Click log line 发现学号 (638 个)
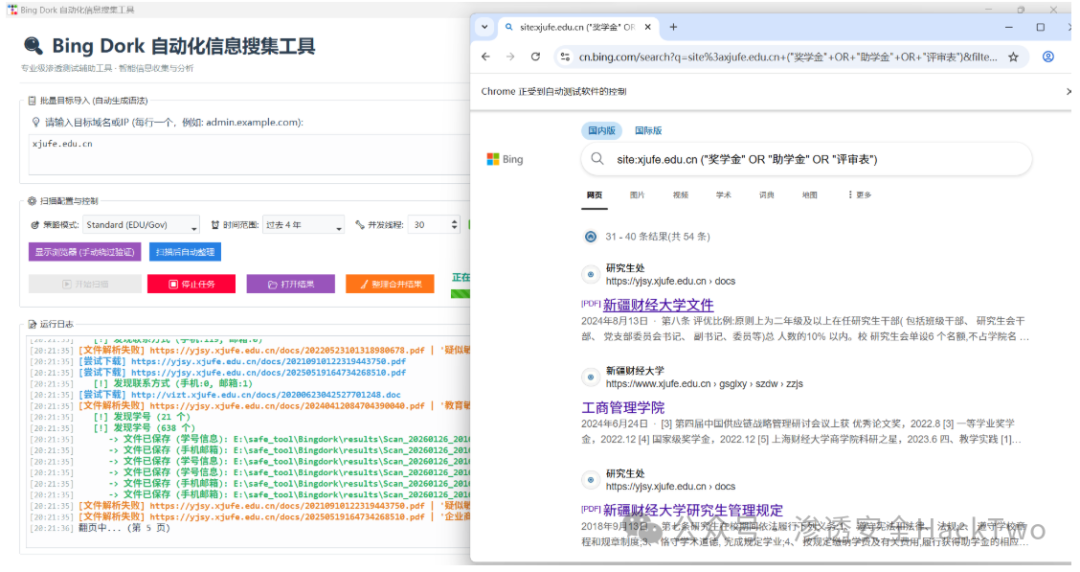The width and height of the screenshot is (1080, 572). click(145, 428)
